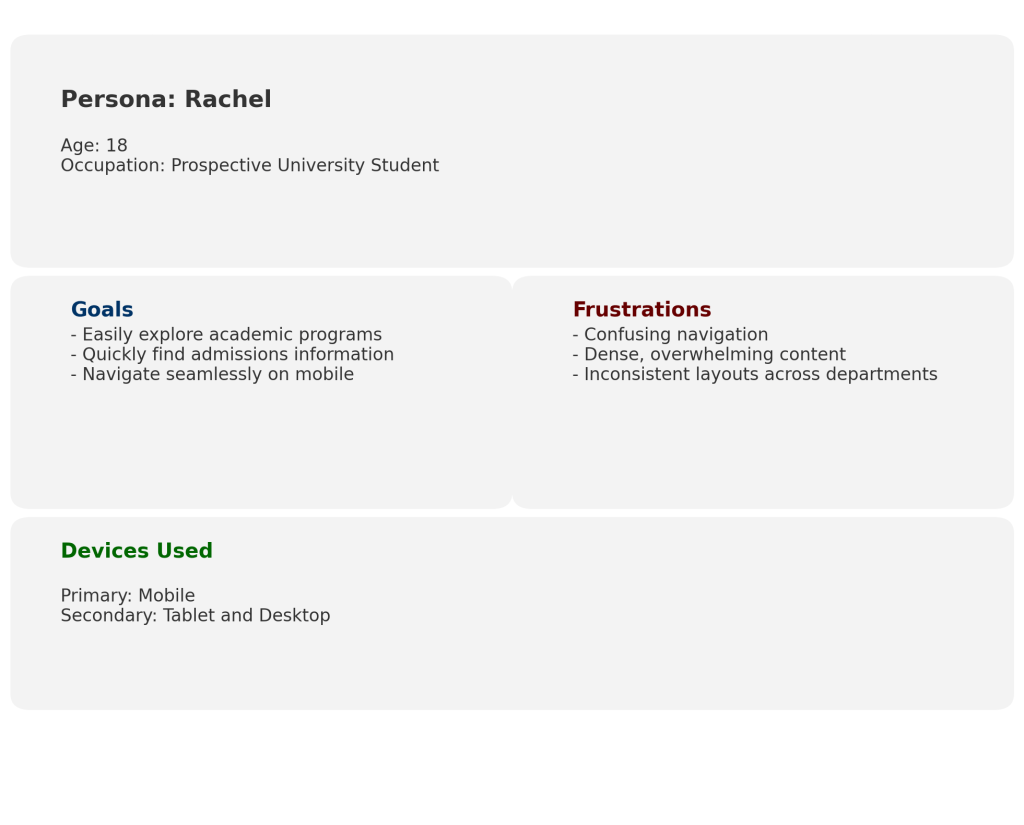The width and height of the screenshot is (1024, 825).
Task: Click the word 'Desktop' in devices
Action: (294, 616)
